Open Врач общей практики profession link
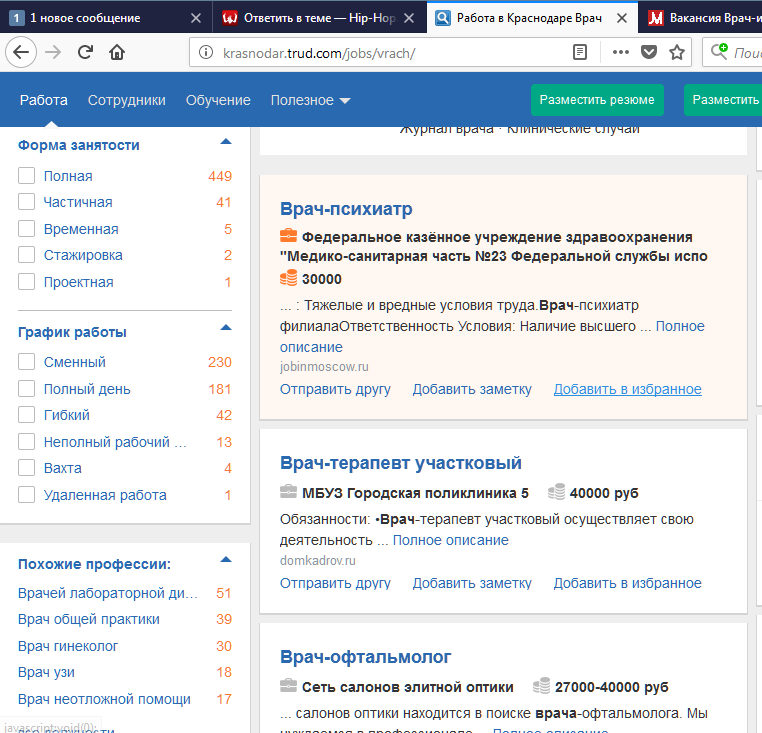Screen dimensions: 762x733 point(88,619)
